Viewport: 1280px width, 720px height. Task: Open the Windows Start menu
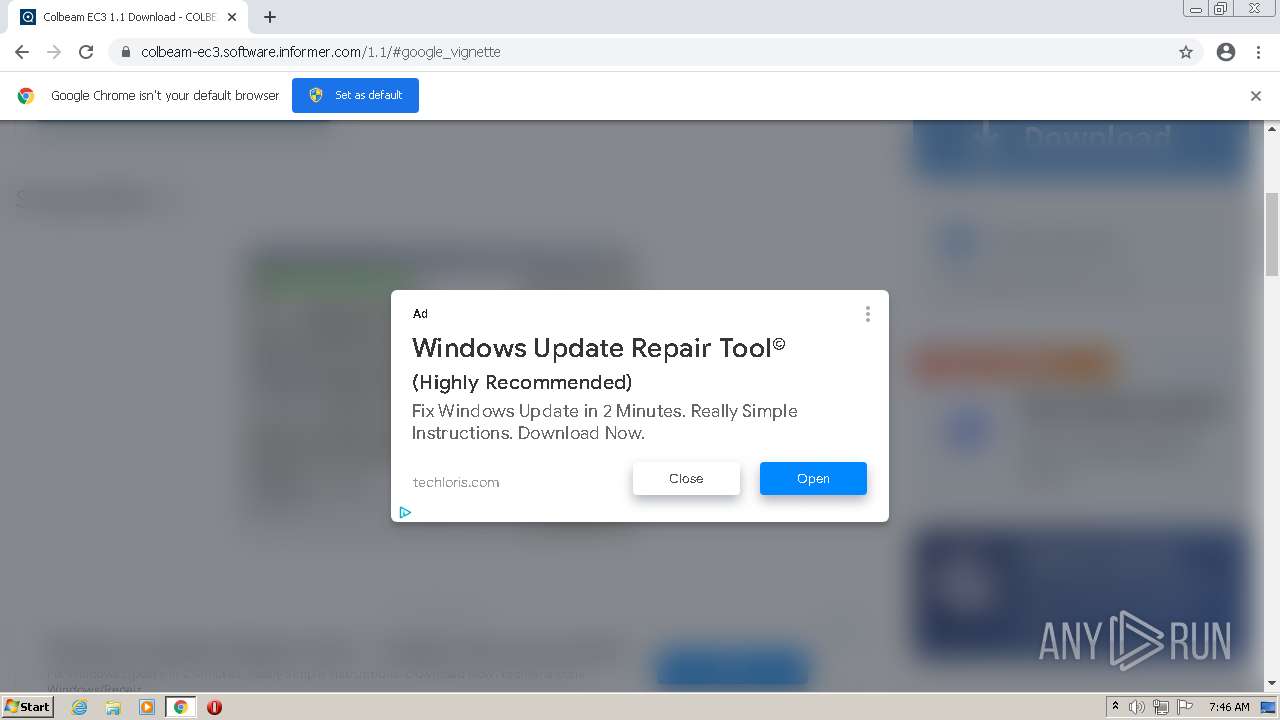(x=27, y=706)
